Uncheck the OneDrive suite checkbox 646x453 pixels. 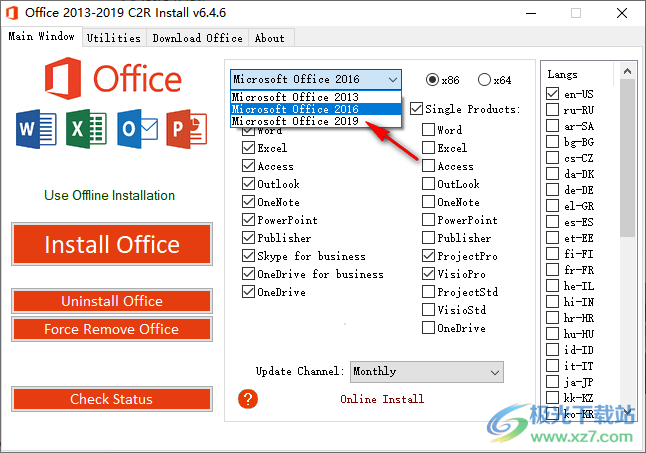(248, 292)
